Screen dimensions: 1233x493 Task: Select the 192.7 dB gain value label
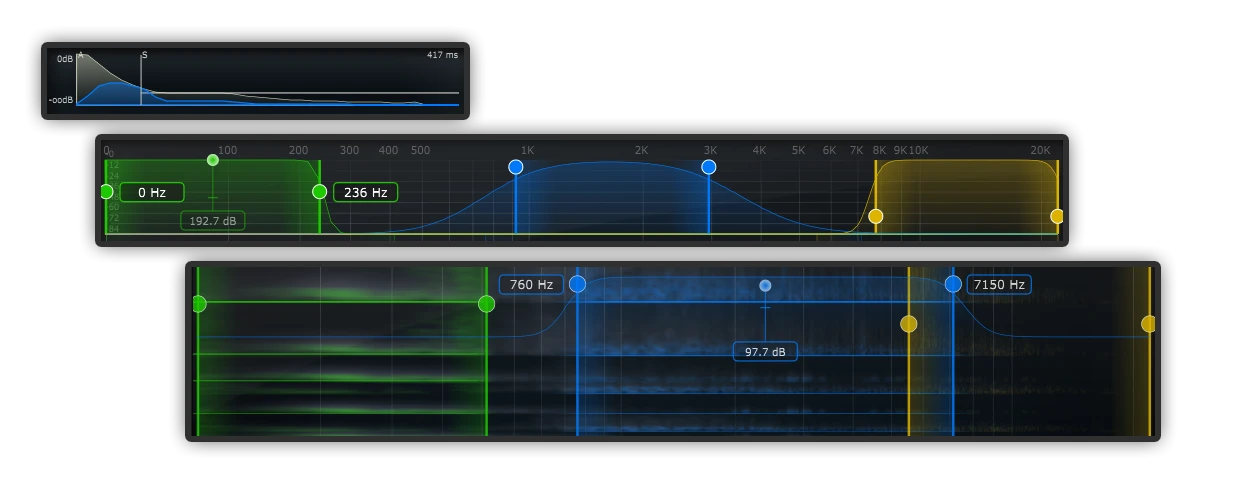pos(213,220)
